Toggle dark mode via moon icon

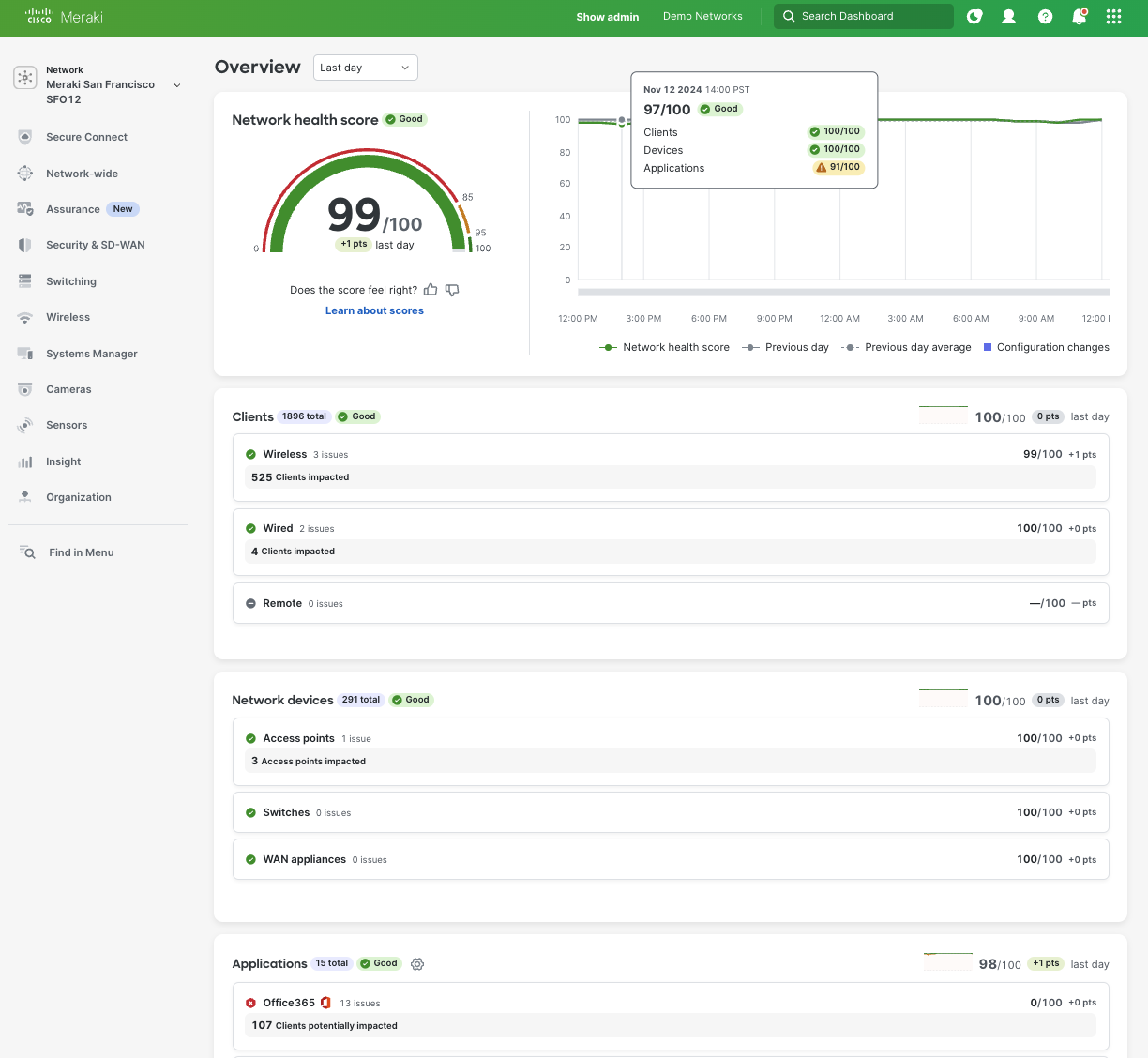click(974, 16)
